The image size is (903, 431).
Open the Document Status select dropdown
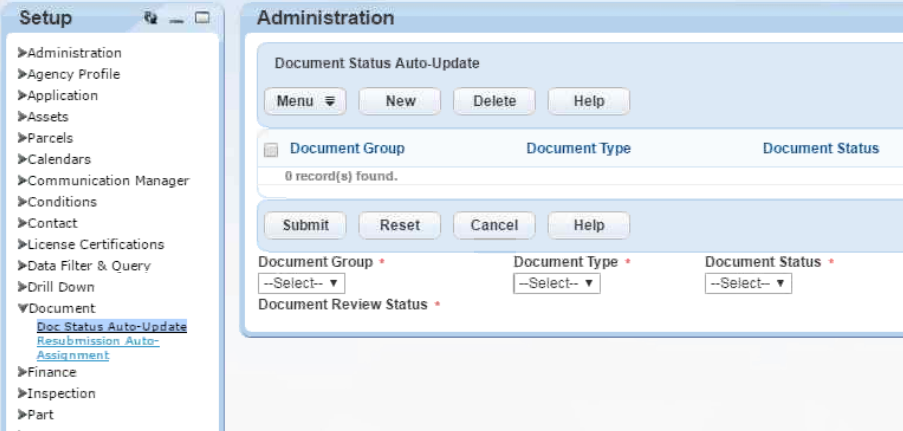(x=748, y=284)
